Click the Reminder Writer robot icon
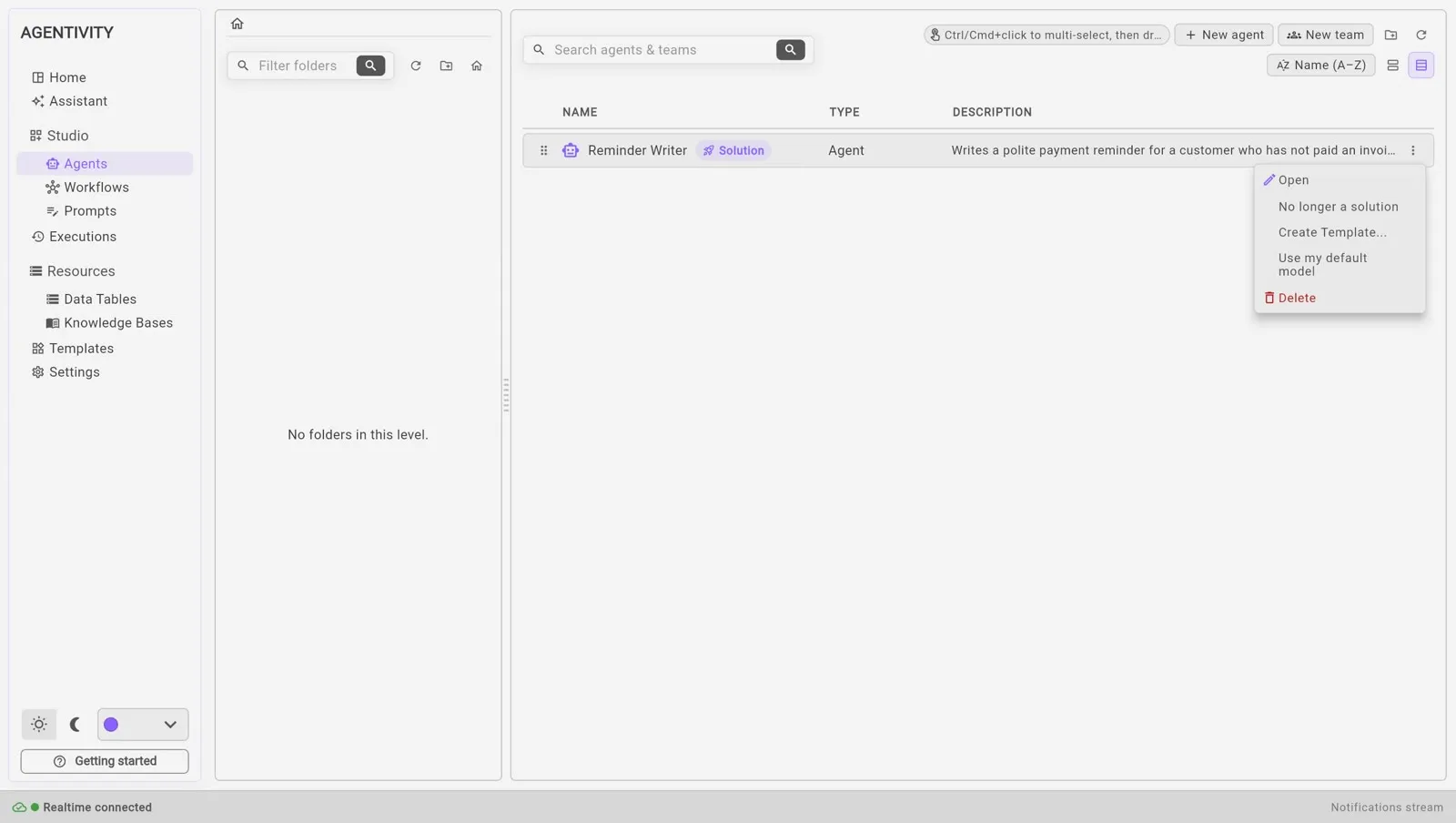 571,150
